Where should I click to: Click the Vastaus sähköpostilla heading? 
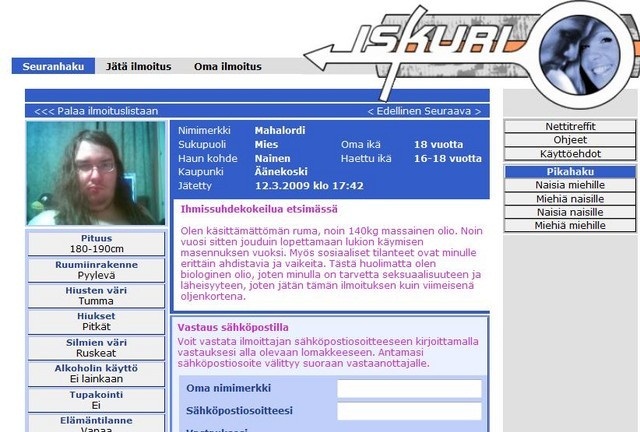pyautogui.click(x=233, y=327)
